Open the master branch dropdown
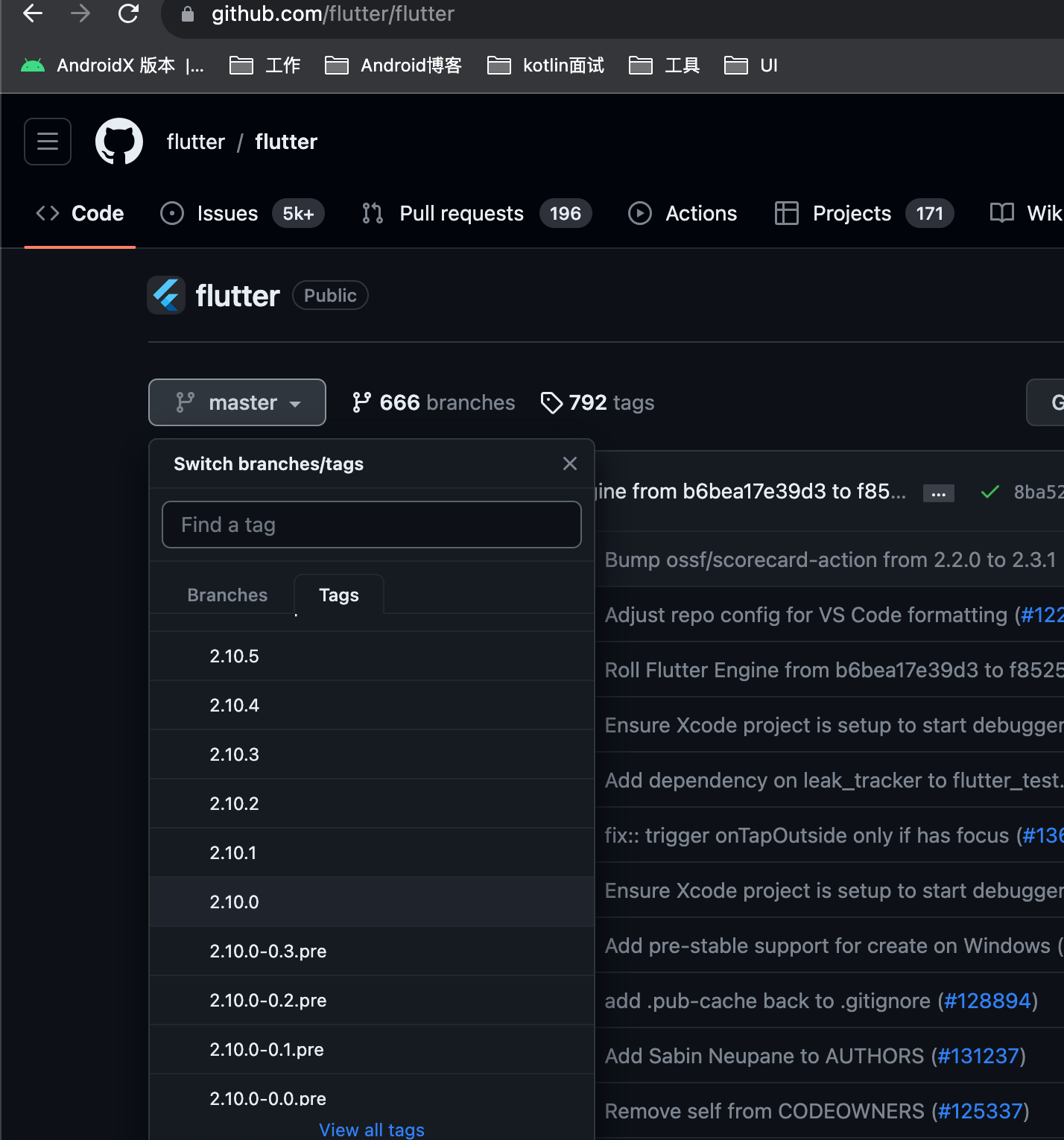The image size is (1064, 1140). pyautogui.click(x=237, y=402)
